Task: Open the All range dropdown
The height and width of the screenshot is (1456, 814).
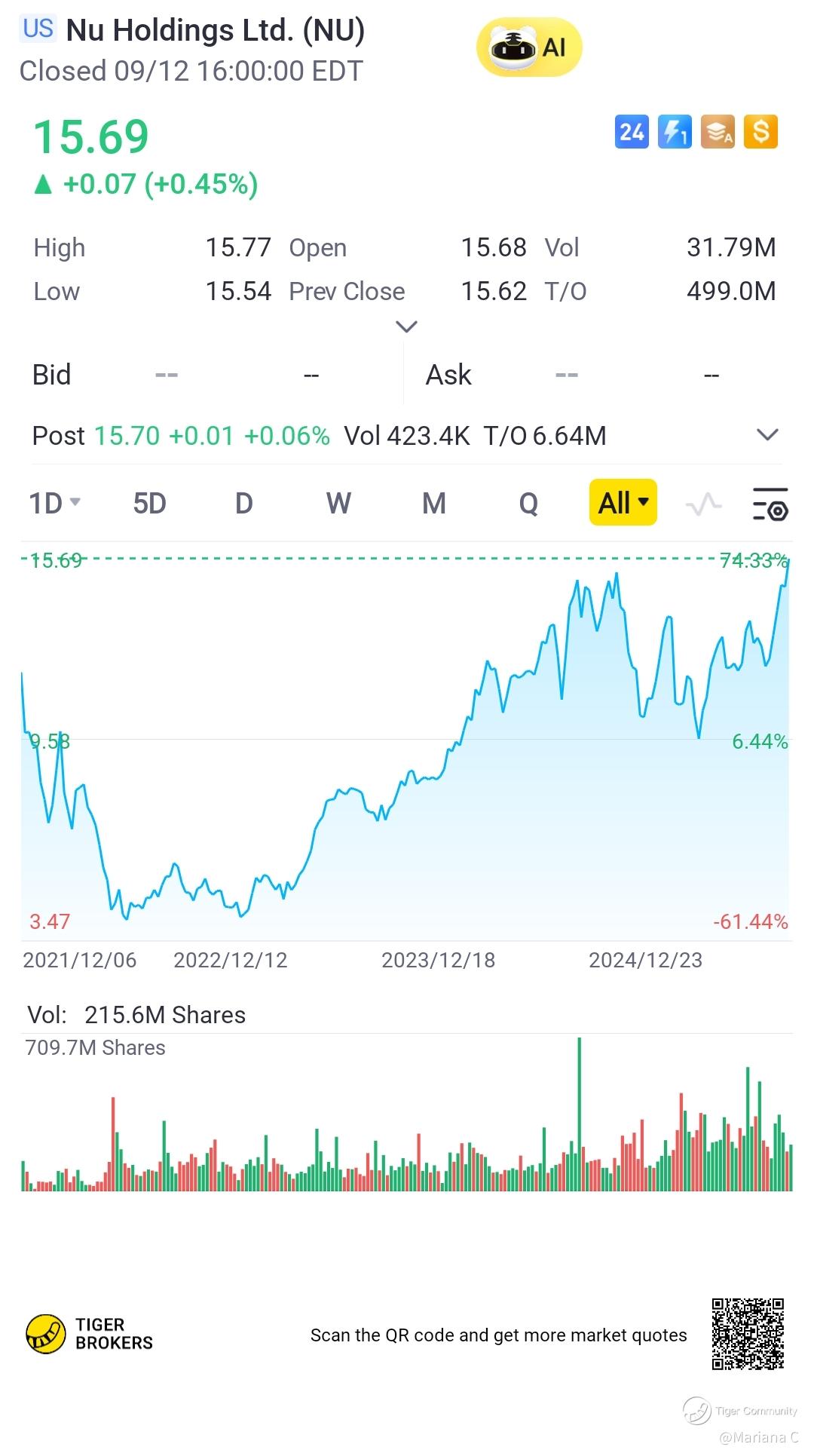Action: (x=623, y=502)
